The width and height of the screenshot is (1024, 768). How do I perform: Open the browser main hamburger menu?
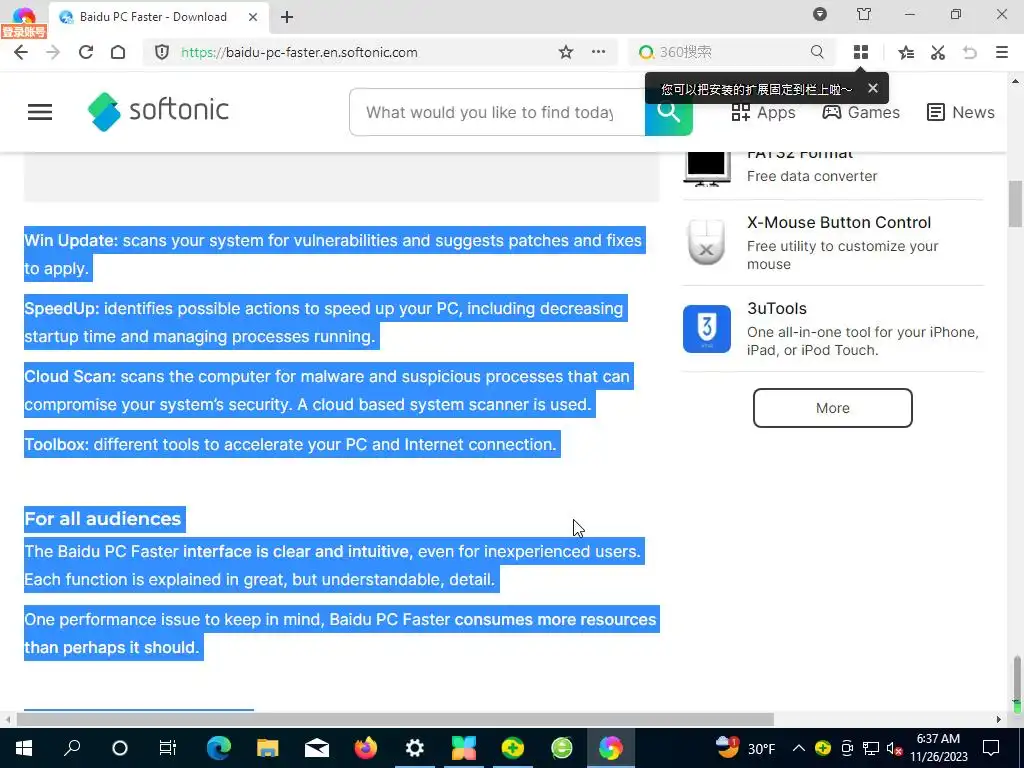(x=1002, y=52)
